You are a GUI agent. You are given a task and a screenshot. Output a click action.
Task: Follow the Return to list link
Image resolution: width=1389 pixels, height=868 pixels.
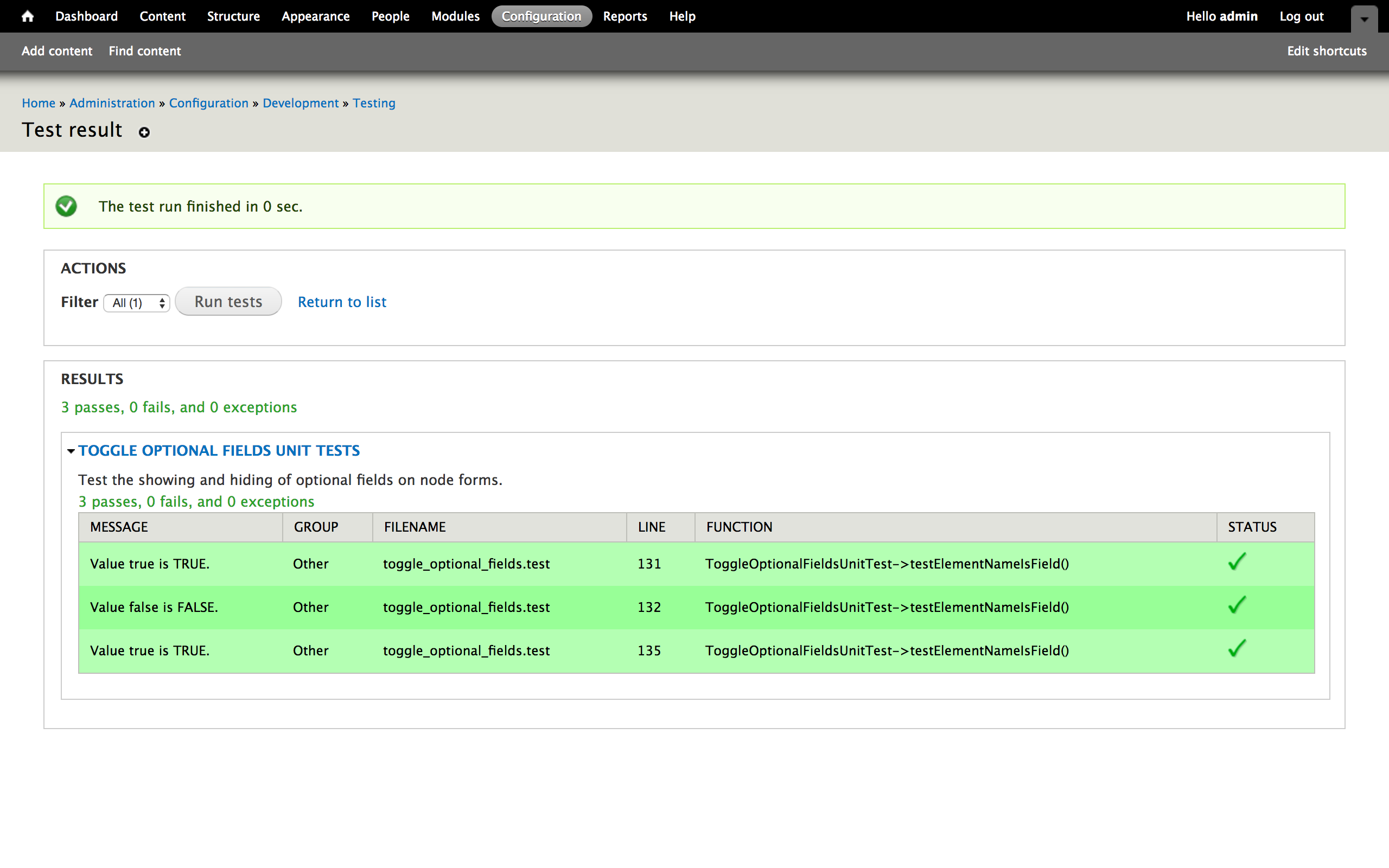342,302
